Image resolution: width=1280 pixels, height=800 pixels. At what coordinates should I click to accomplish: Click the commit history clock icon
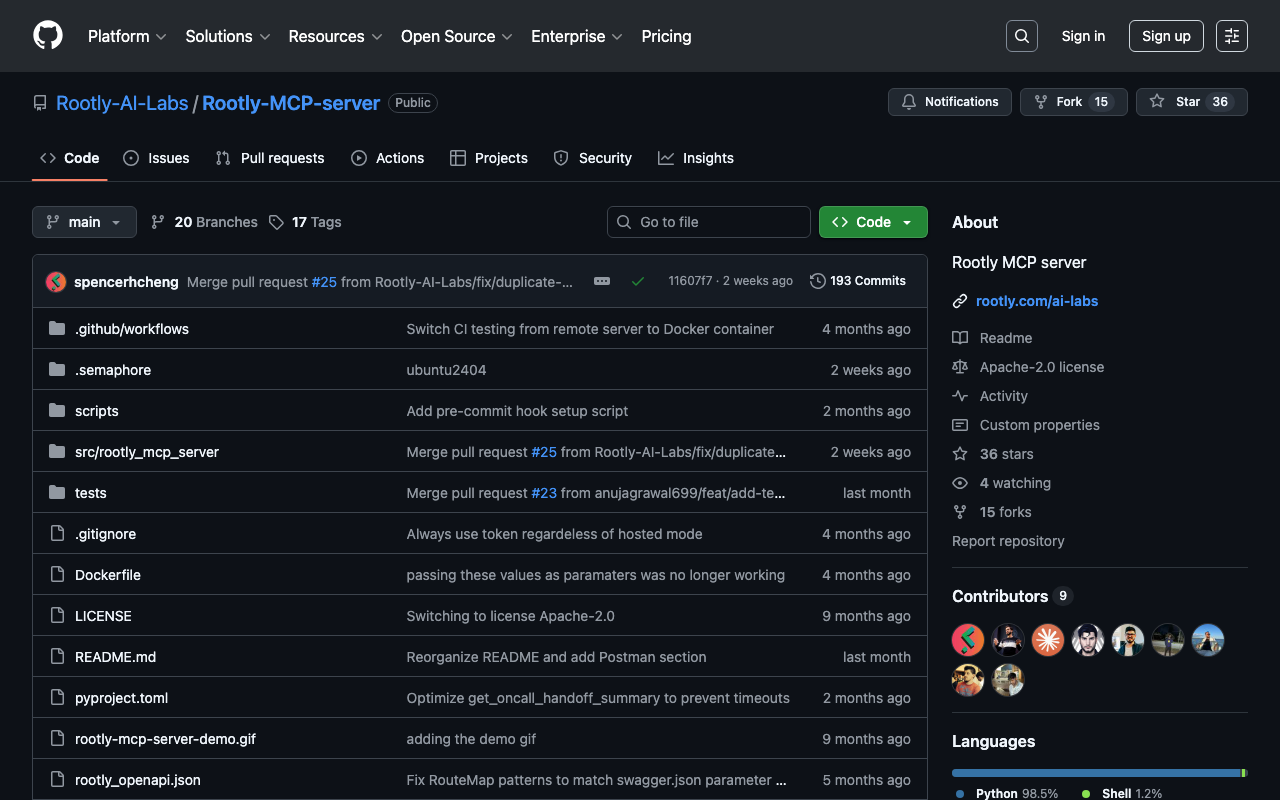click(x=817, y=281)
